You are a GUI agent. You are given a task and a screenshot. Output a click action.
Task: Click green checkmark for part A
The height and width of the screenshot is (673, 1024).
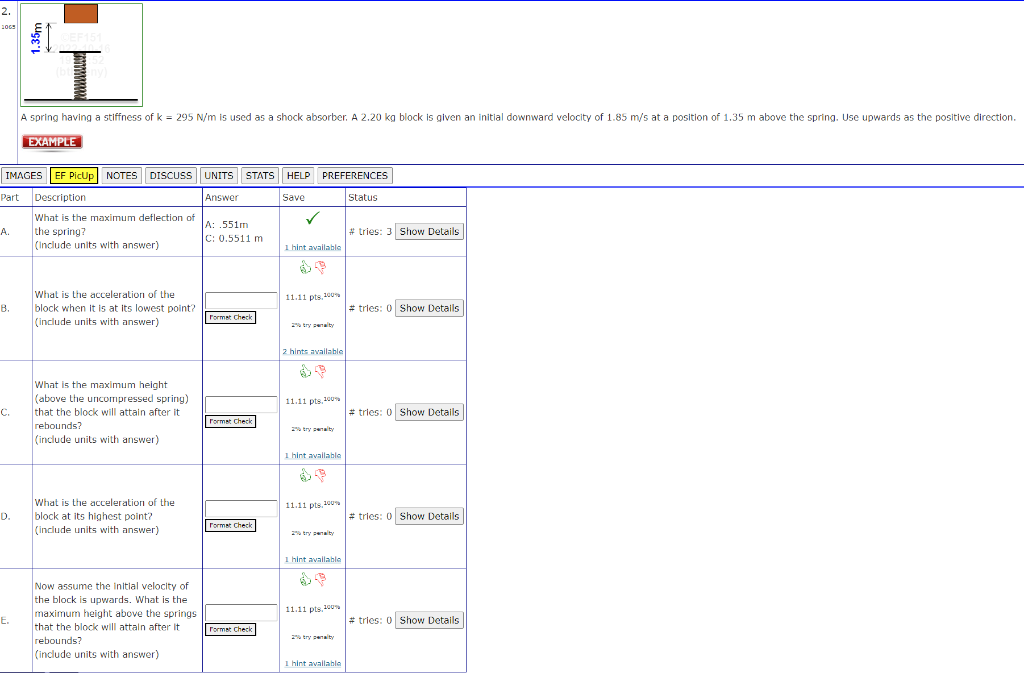coord(313,218)
